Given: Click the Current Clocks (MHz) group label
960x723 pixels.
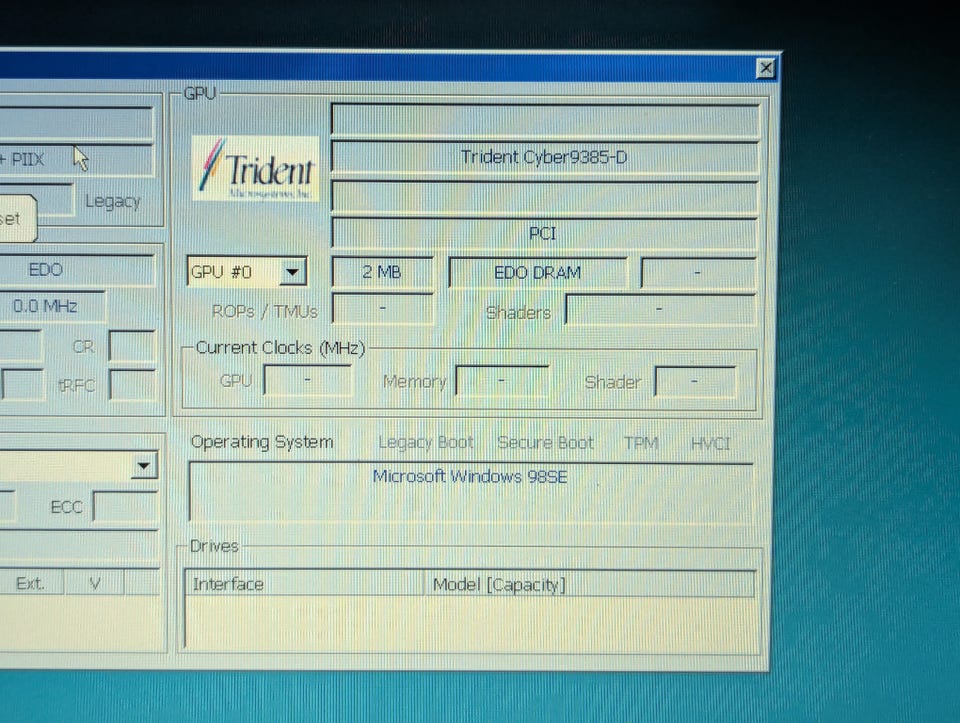Looking at the screenshot, I should click(280, 348).
